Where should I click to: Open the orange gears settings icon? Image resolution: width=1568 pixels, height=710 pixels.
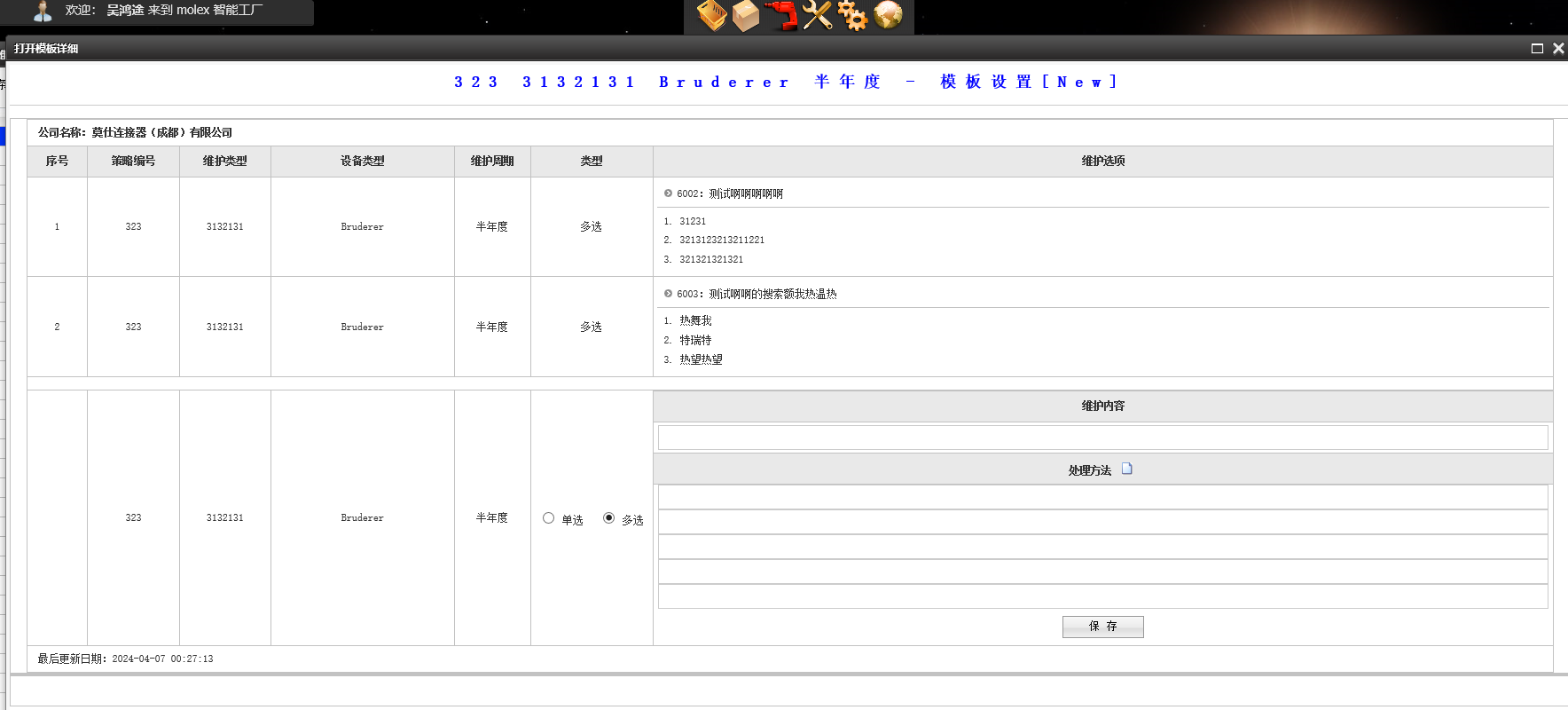852,15
